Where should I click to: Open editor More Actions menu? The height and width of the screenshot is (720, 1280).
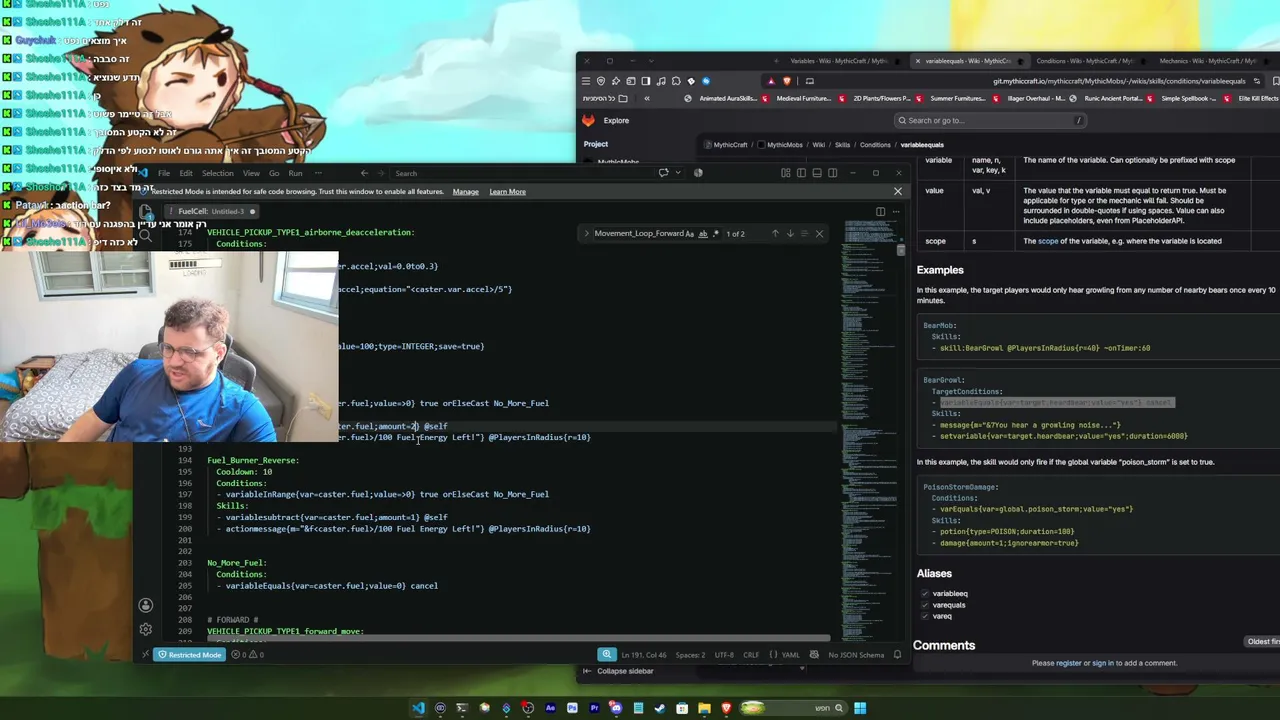(x=897, y=211)
